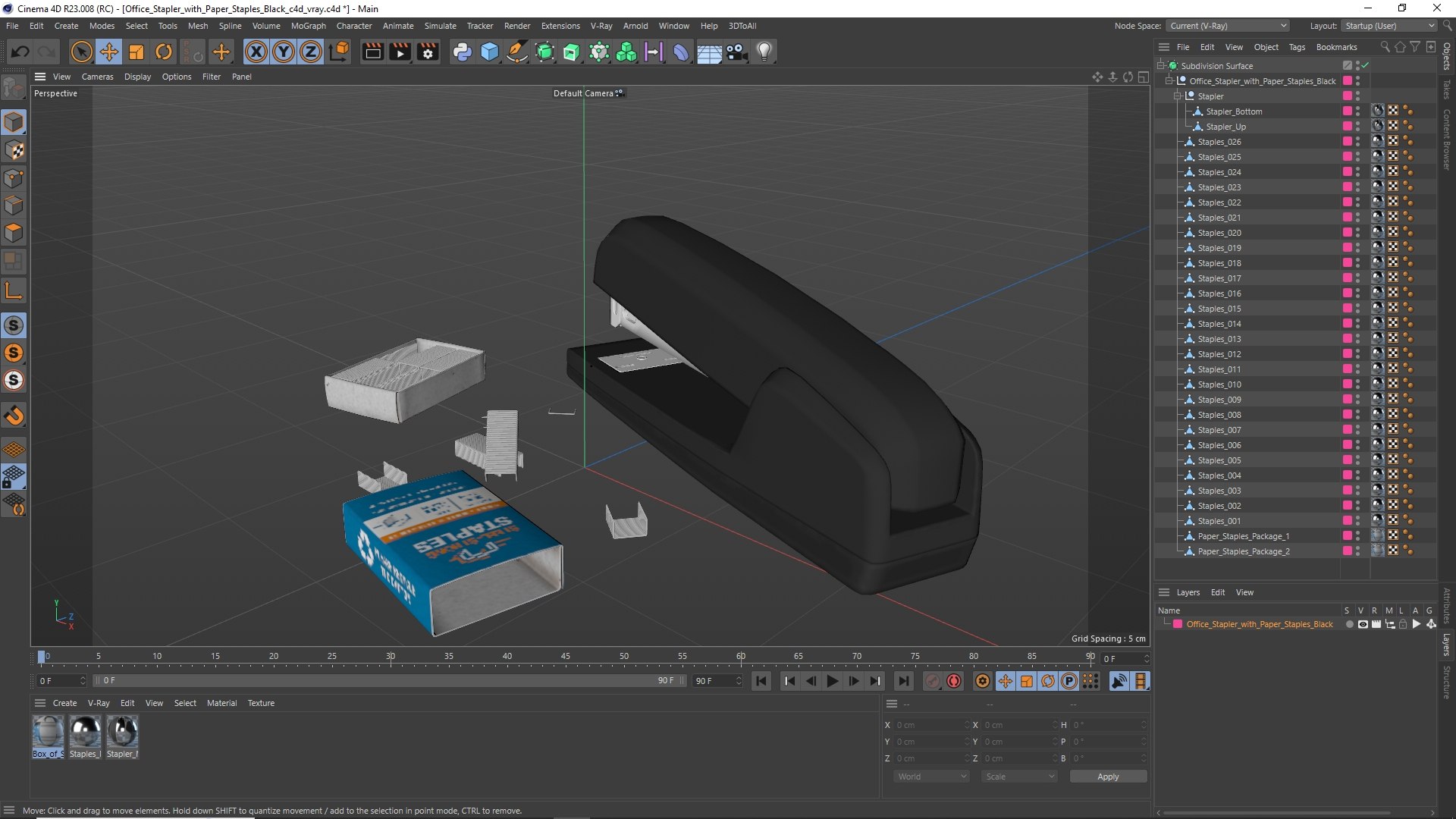
Task: Click Locked Workplane grid icon
Action: [x=14, y=477]
